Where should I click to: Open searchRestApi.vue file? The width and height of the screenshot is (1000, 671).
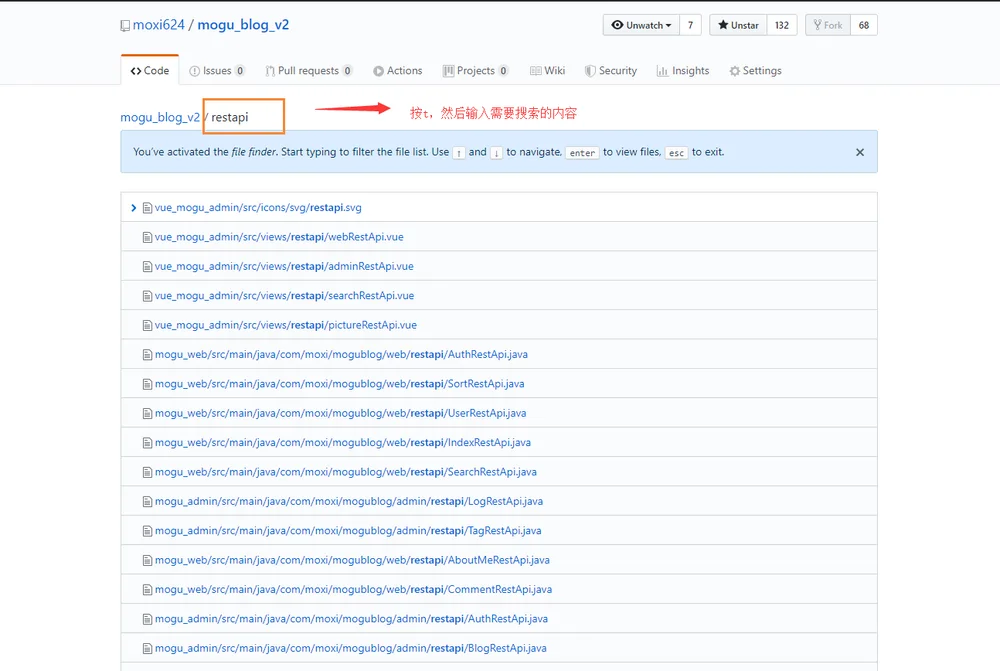coord(284,296)
